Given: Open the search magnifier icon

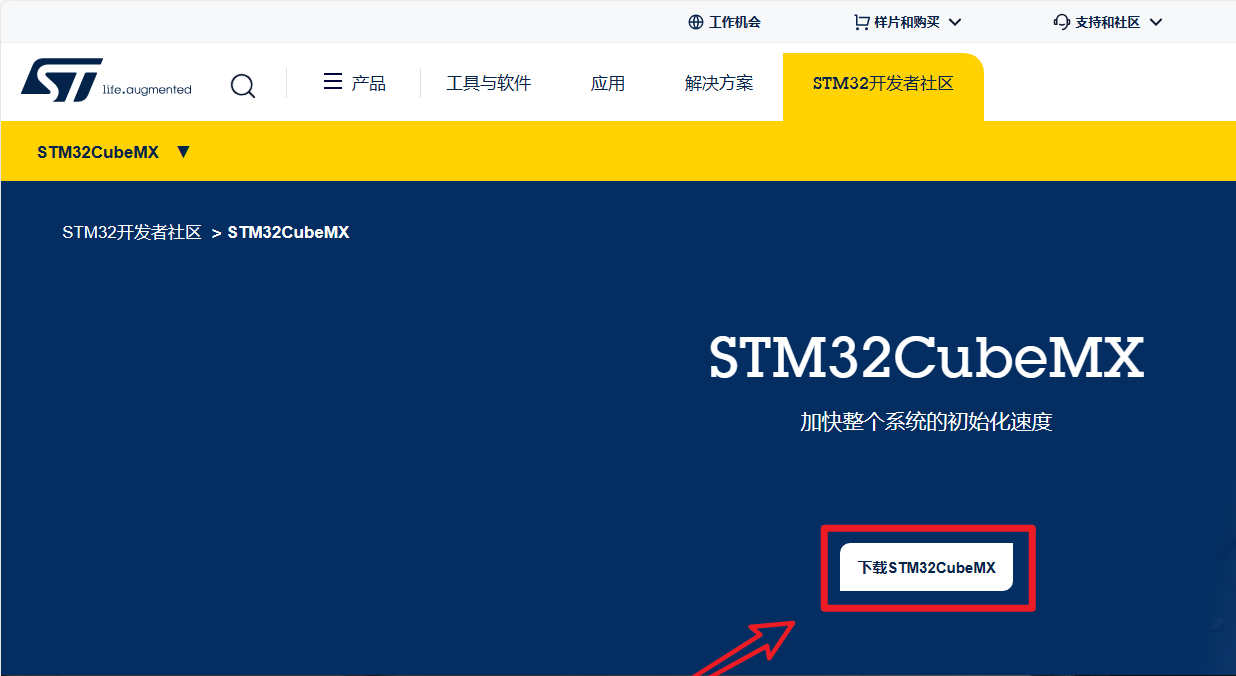Looking at the screenshot, I should [243, 86].
